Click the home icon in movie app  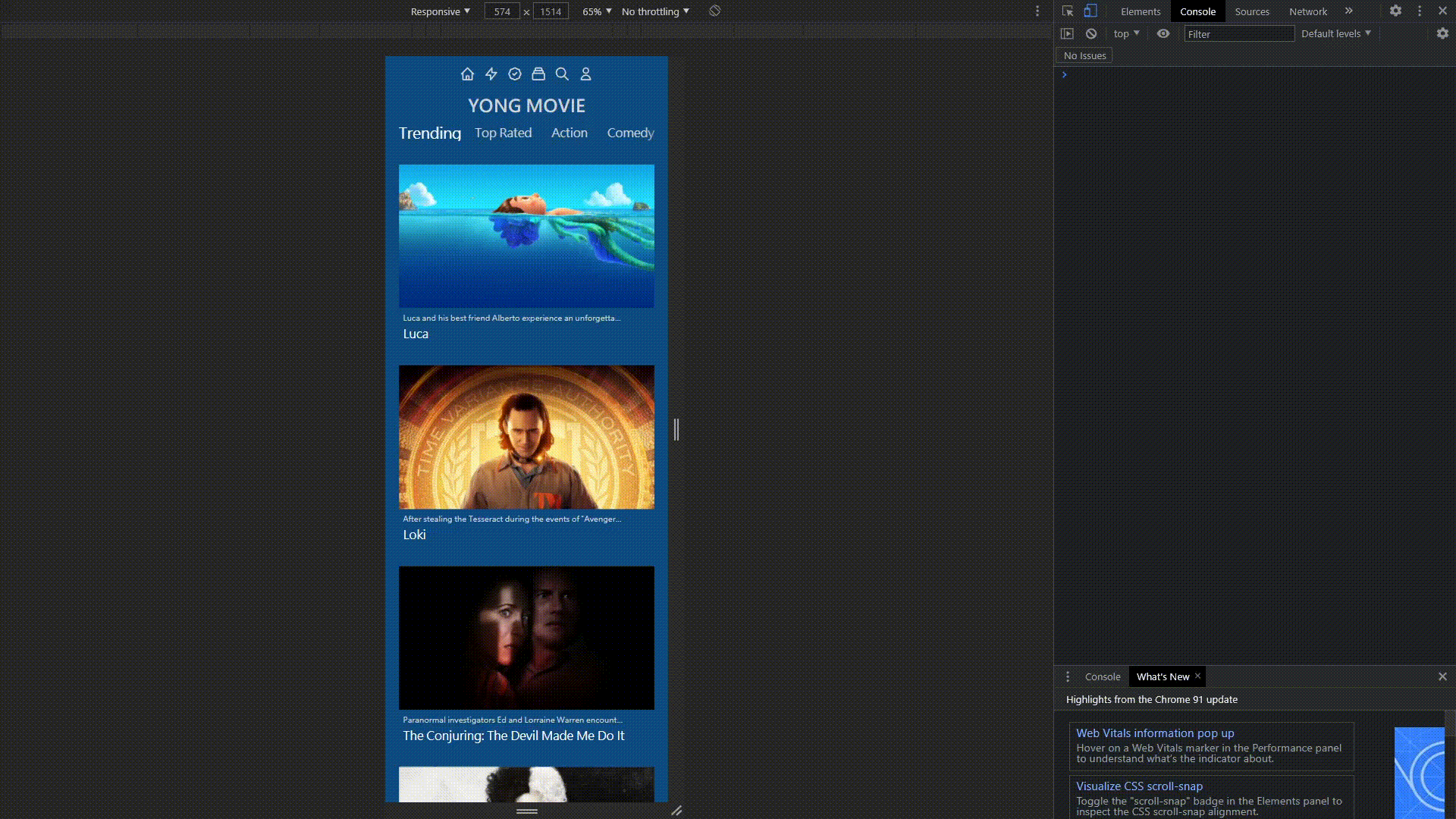tap(467, 74)
